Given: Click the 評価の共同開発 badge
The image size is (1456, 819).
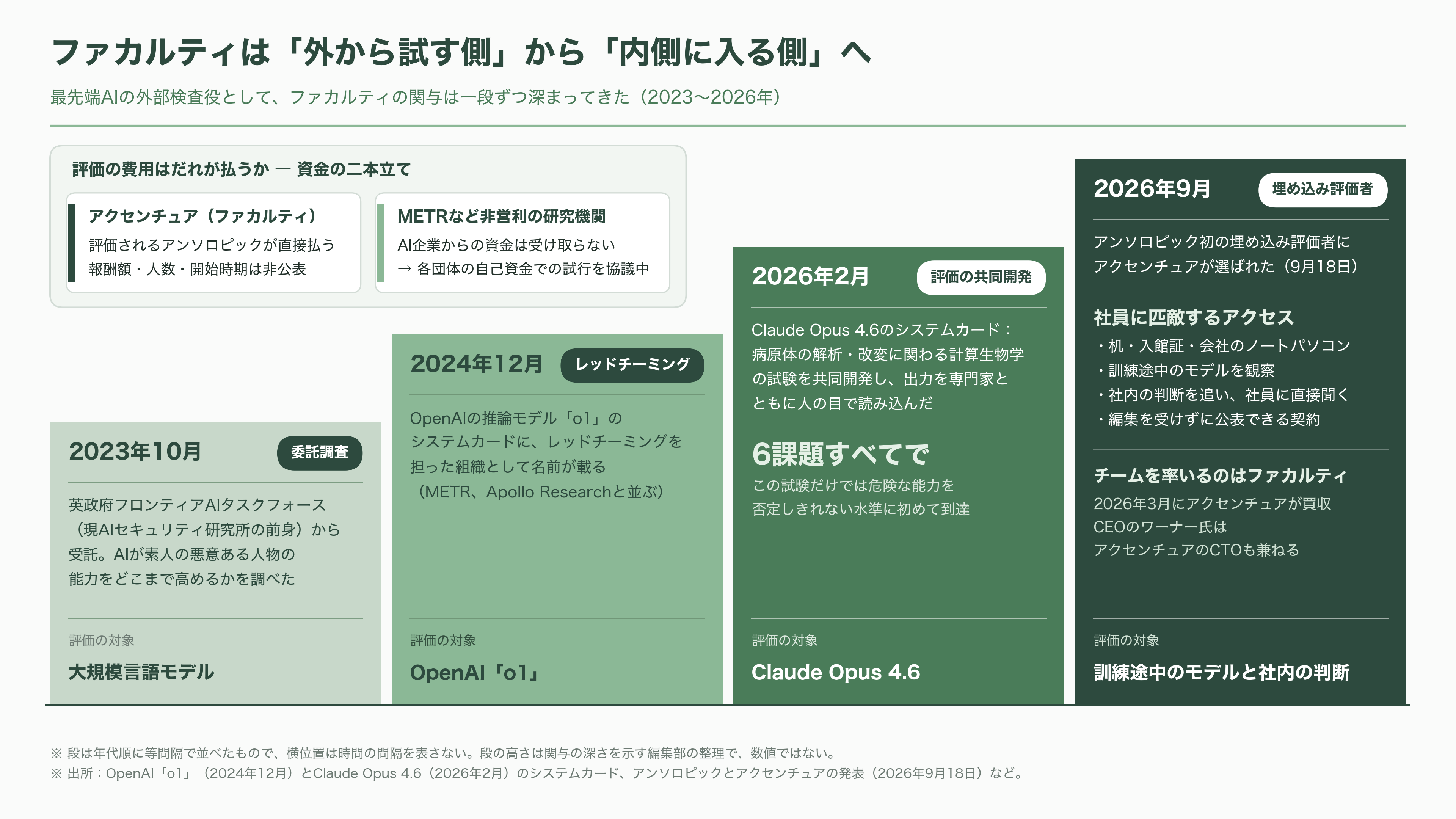Looking at the screenshot, I should click(x=981, y=278).
